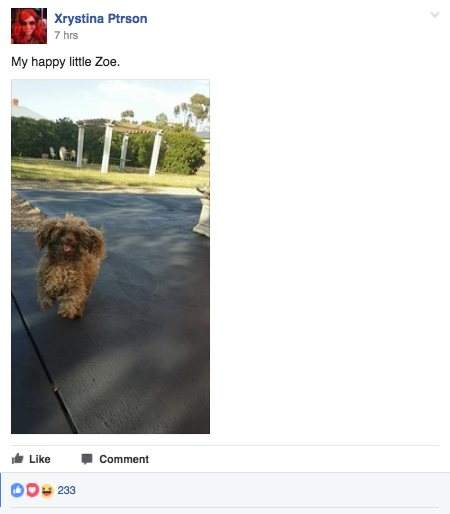Image resolution: width=450 pixels, height=514 pixels.
Task: Expand the post options chevron menu
Action: [435, 15]
